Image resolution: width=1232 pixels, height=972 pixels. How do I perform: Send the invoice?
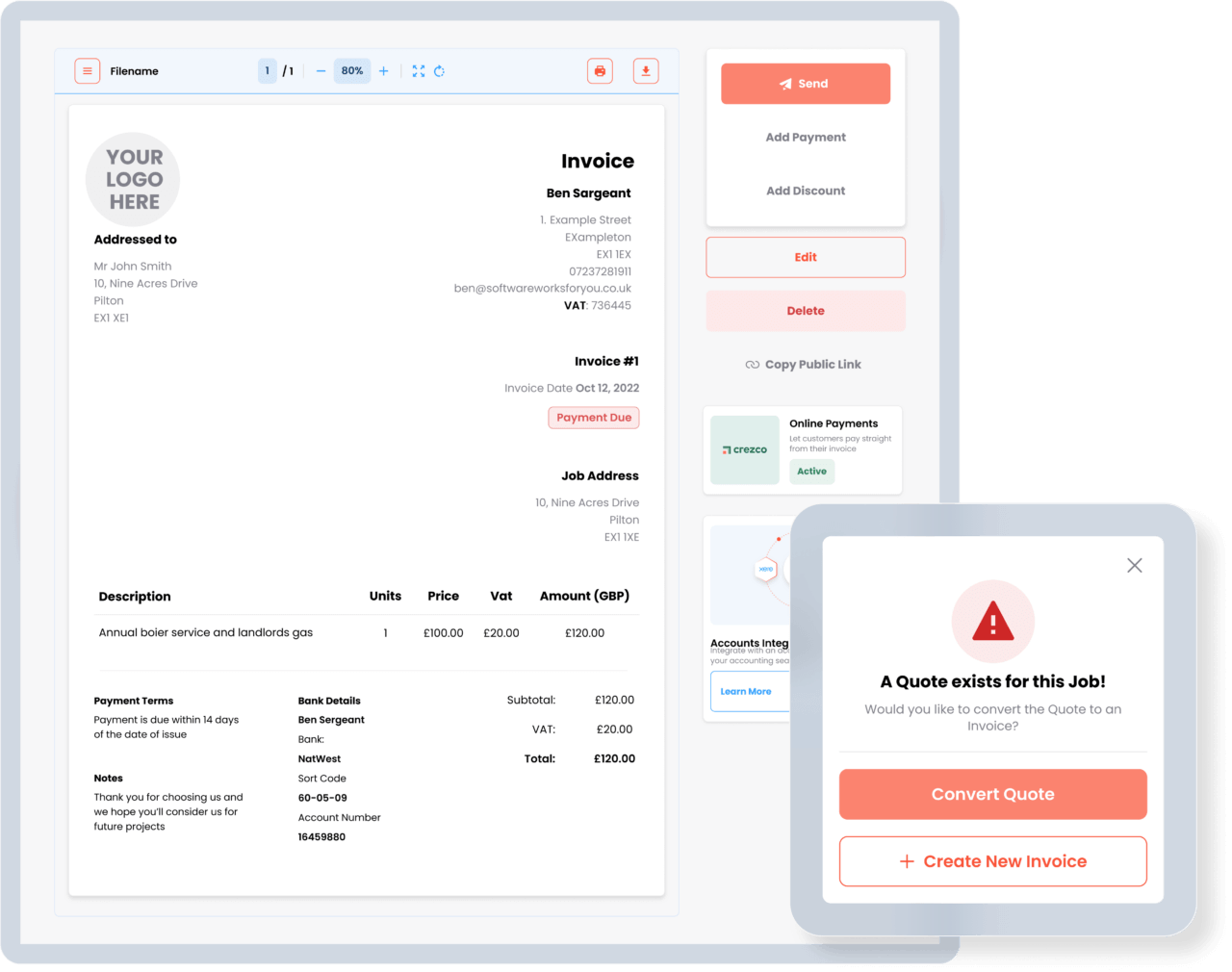coord(806,84)
